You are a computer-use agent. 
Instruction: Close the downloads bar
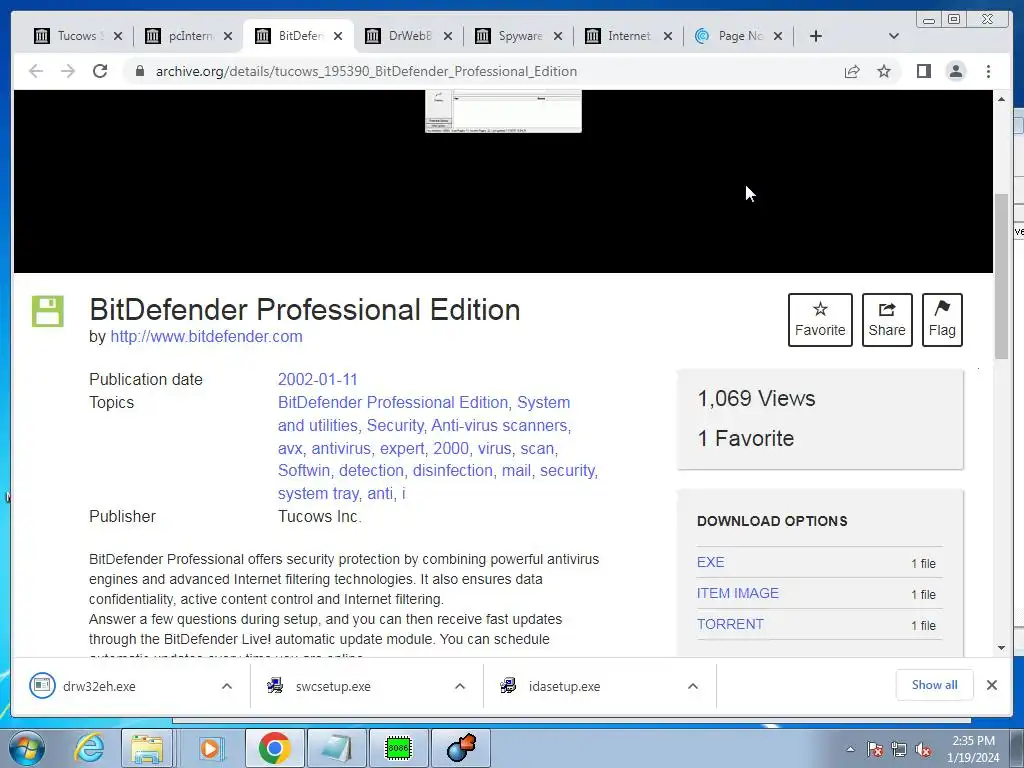pyautogui.click(x=991, y=684)
